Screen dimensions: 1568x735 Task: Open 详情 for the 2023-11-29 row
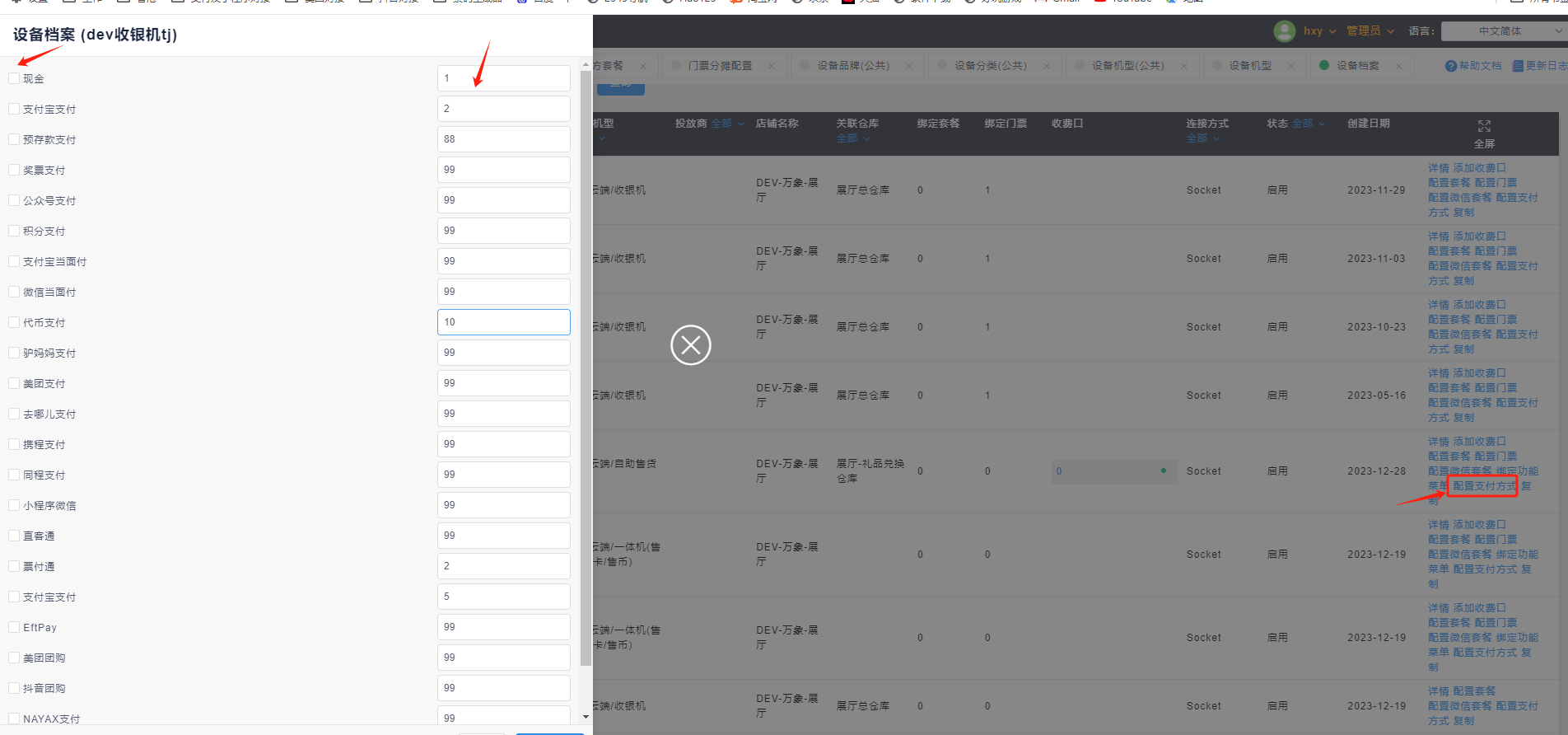click(x=1439, y=168)
